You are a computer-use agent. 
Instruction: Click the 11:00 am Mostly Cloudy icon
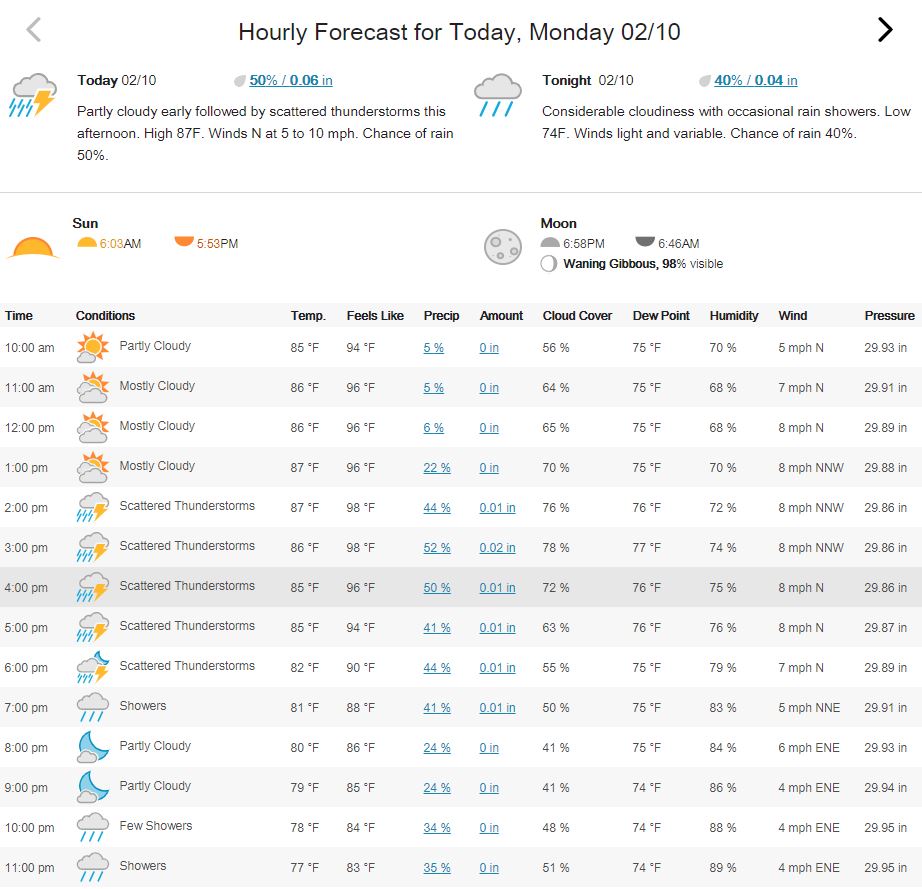(x=93, y=387)
